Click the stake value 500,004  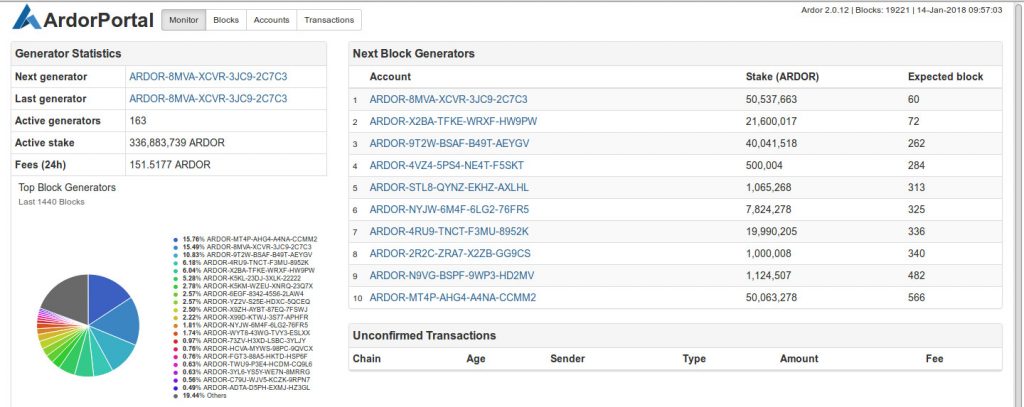764,165
